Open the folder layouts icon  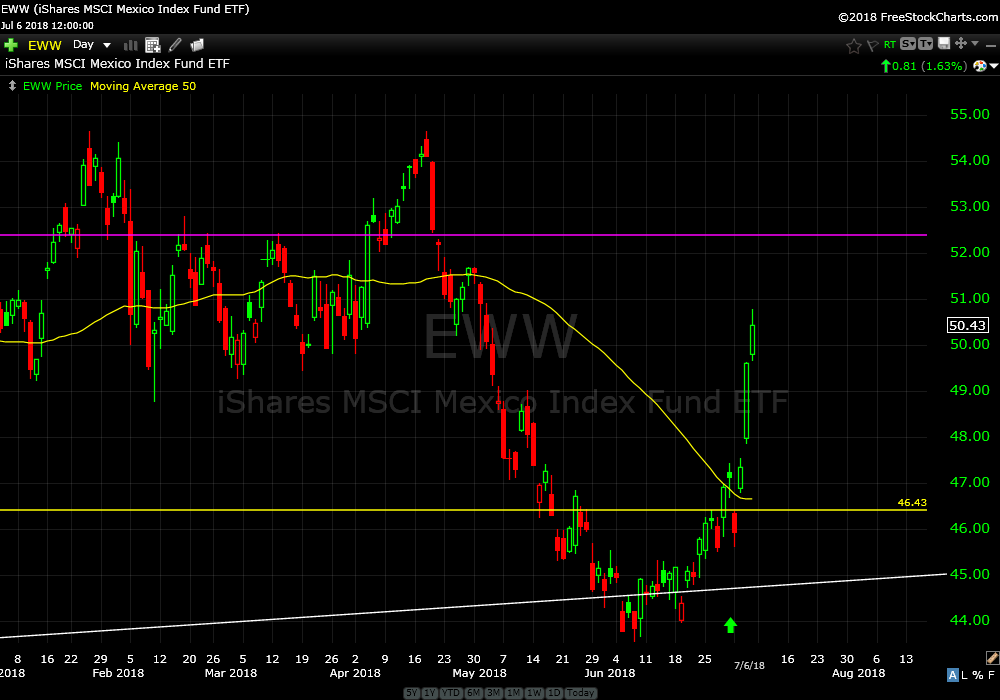(x=197, y=45)
